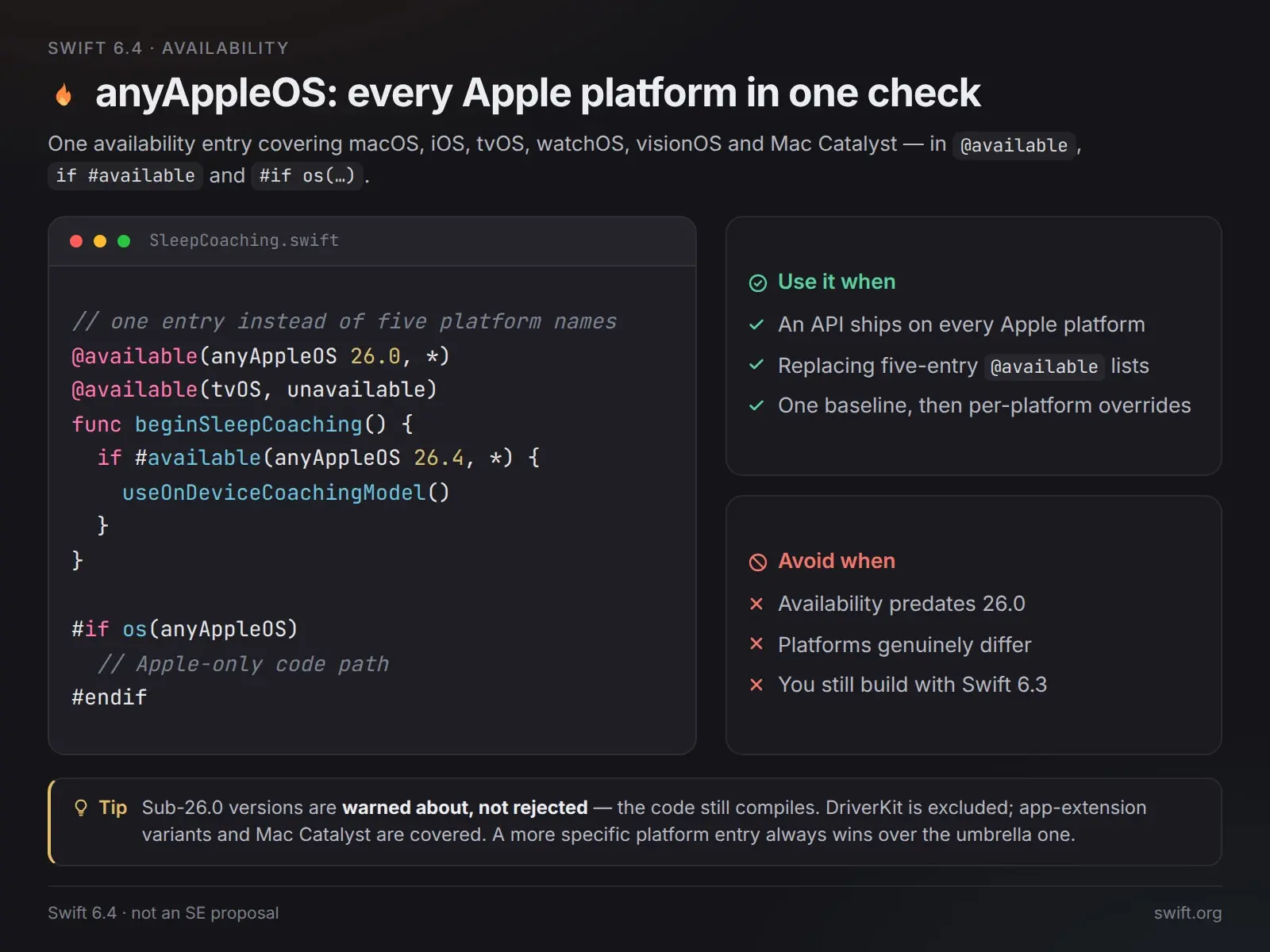Viewport: 1270px width, 952px height.
Task: Click checkmark beside 'One baseline, then per-platform overrides'
Action: tap(756, 405)
